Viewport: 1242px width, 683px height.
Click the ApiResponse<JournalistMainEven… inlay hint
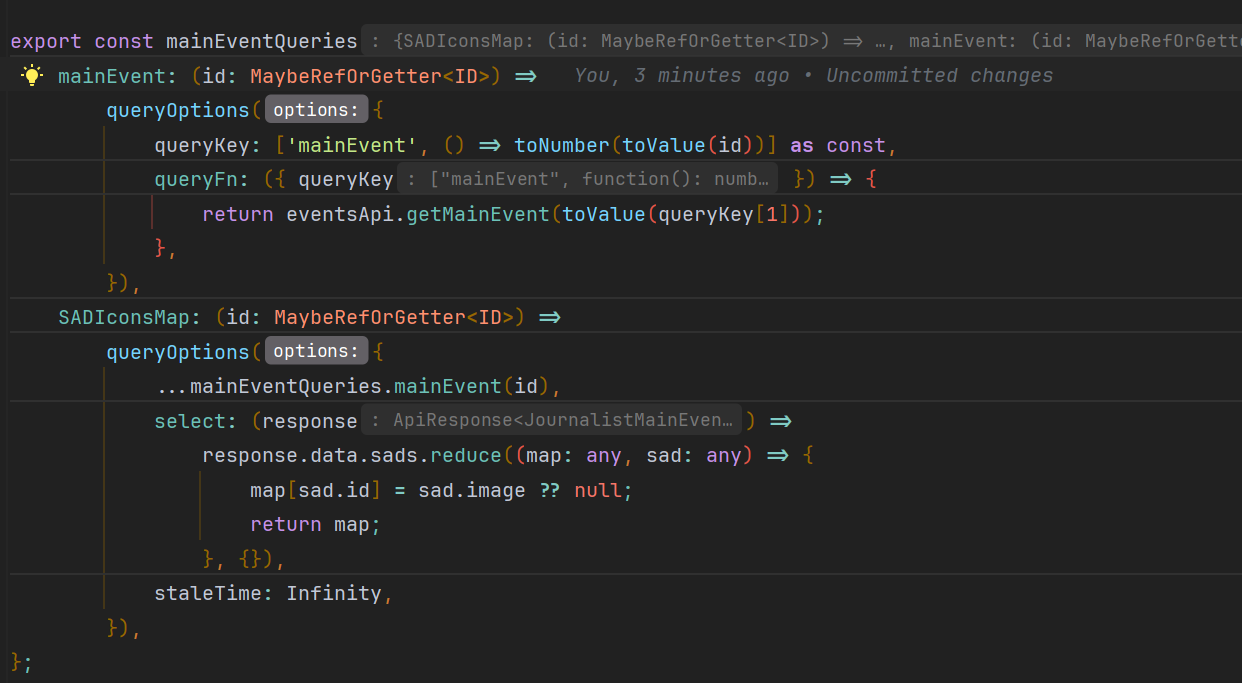tap(554, 421)
